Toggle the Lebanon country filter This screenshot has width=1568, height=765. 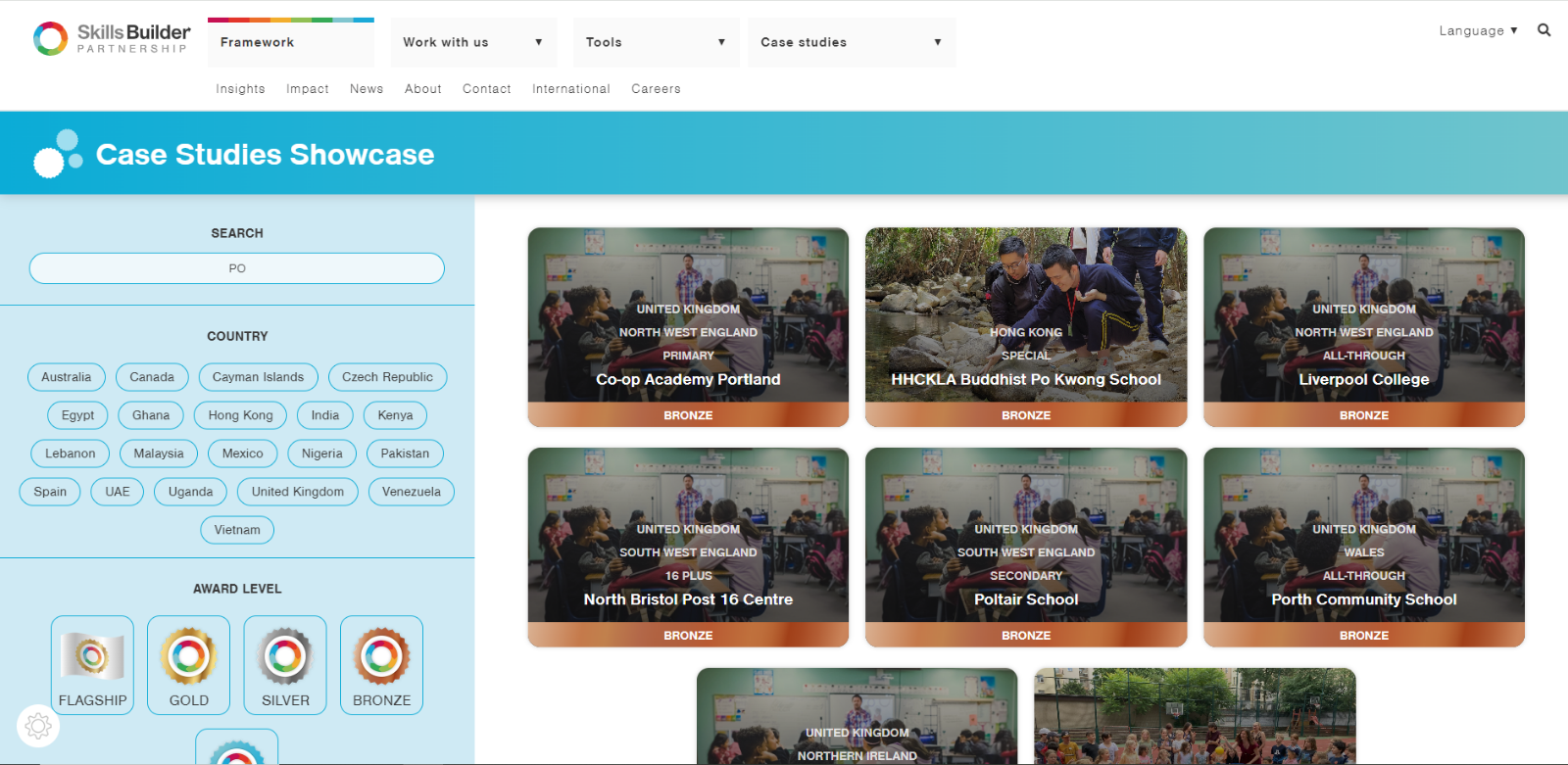tap(71, 454)
